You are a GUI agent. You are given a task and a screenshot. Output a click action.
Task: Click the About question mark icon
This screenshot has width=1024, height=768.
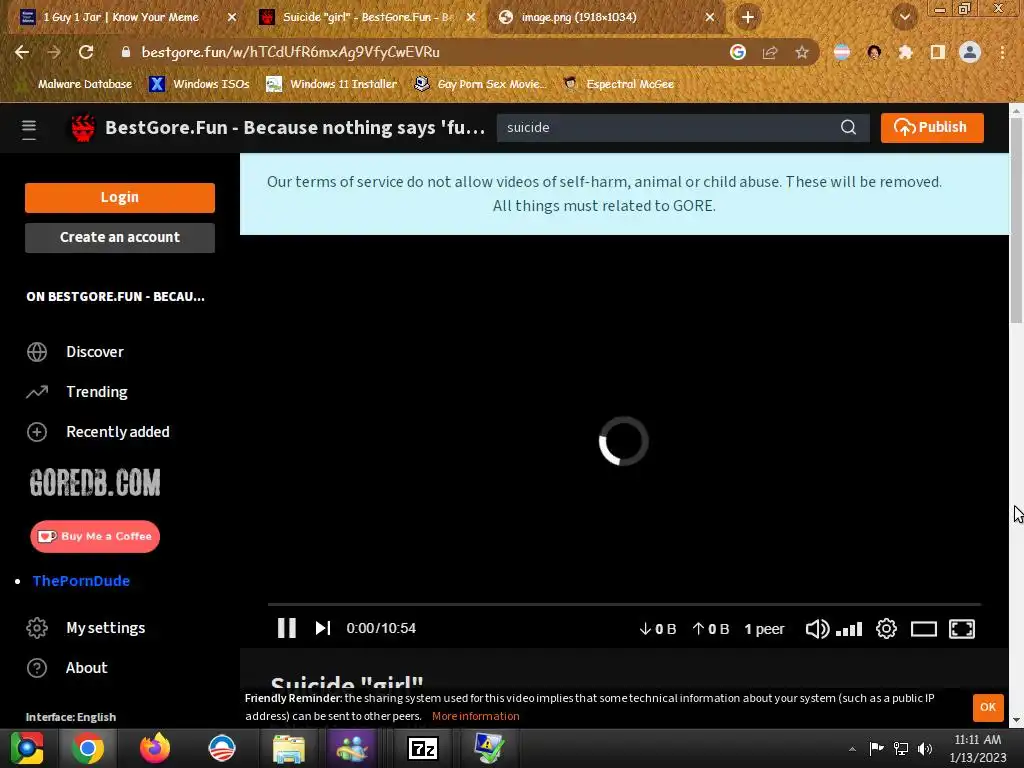coord(37,668)
